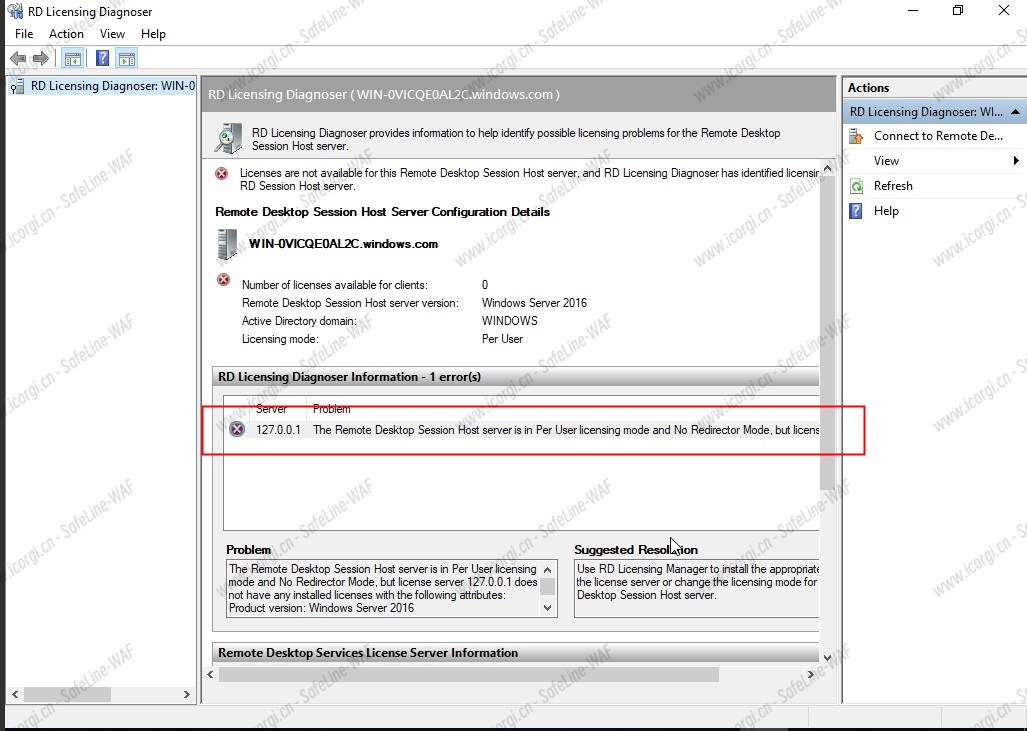Click 'Remote Desktop Services License Server Information' header
1027x731 pixels.
point(368,653)
